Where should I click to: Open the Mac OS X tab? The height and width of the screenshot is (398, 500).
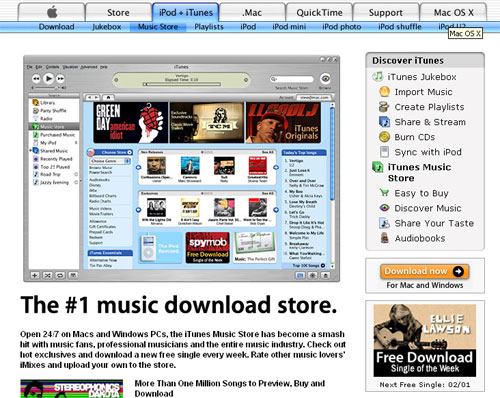pos(453,13)
